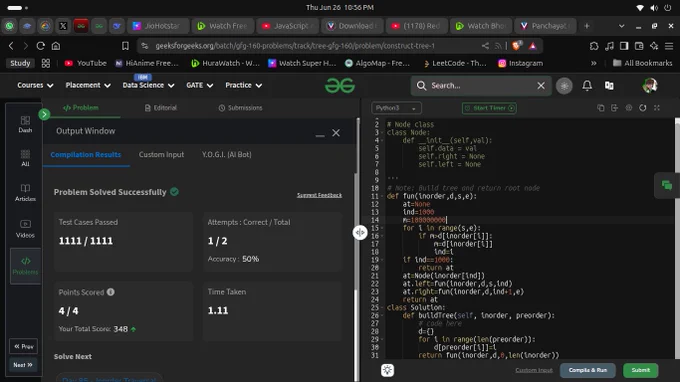The height and width of the screenshot is (382, 680).
Task: Click the address bar URL
Action: tap(295, 46)
